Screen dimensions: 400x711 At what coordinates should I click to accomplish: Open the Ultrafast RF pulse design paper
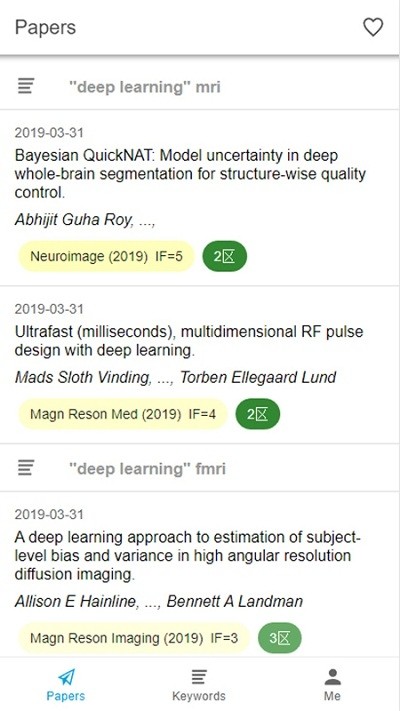[x=189, y=341]
